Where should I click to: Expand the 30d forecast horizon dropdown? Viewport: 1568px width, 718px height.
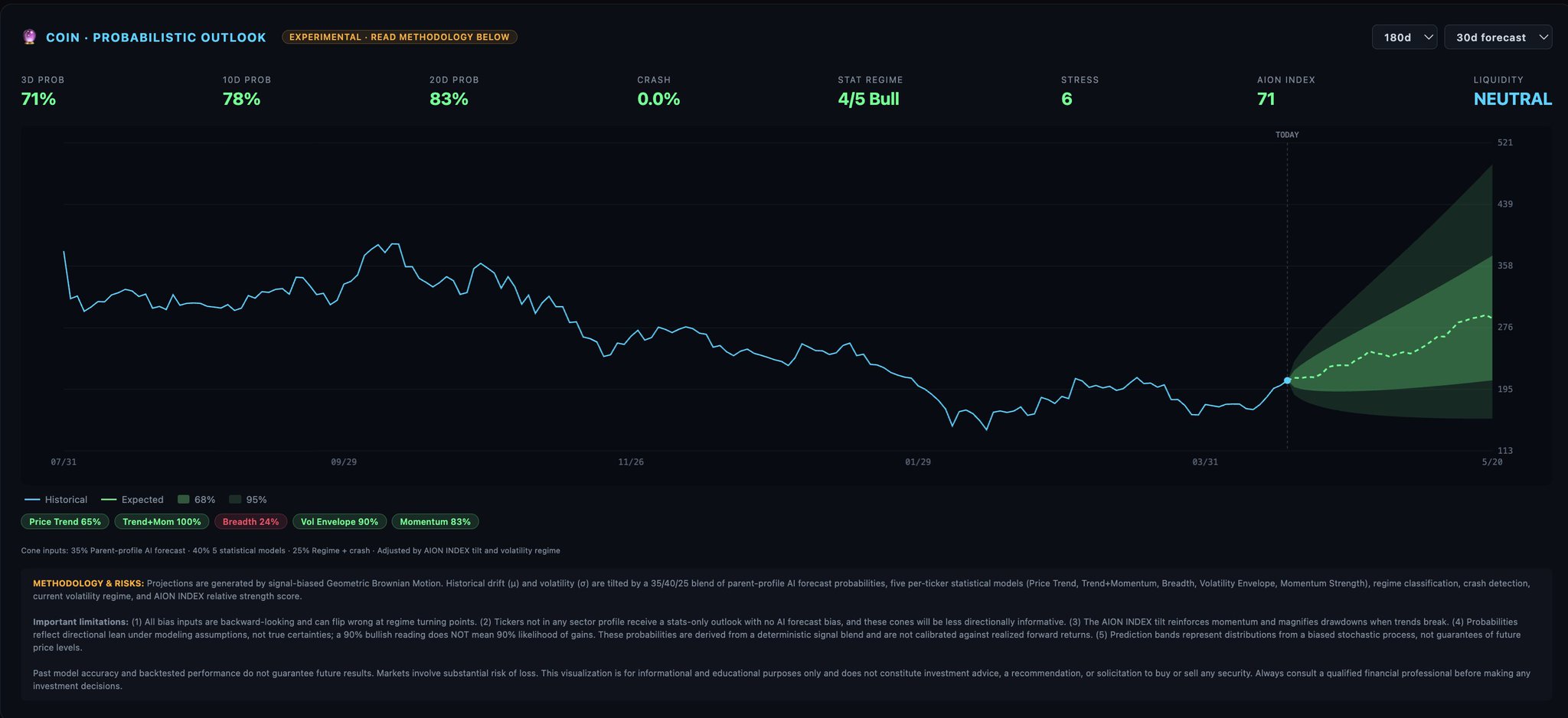click(x=1497, y=38)
